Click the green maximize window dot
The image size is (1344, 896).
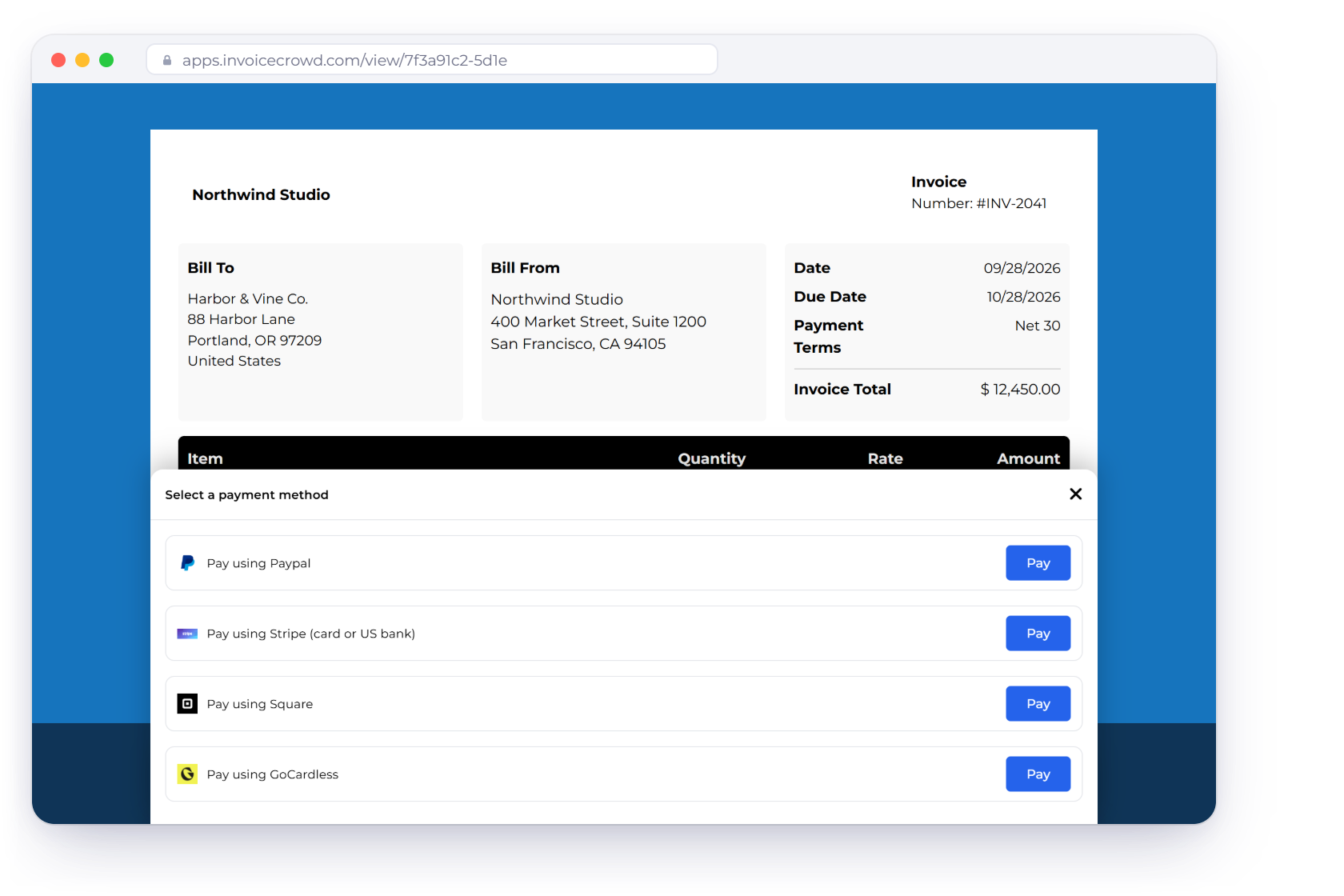(x=106, y=60)
